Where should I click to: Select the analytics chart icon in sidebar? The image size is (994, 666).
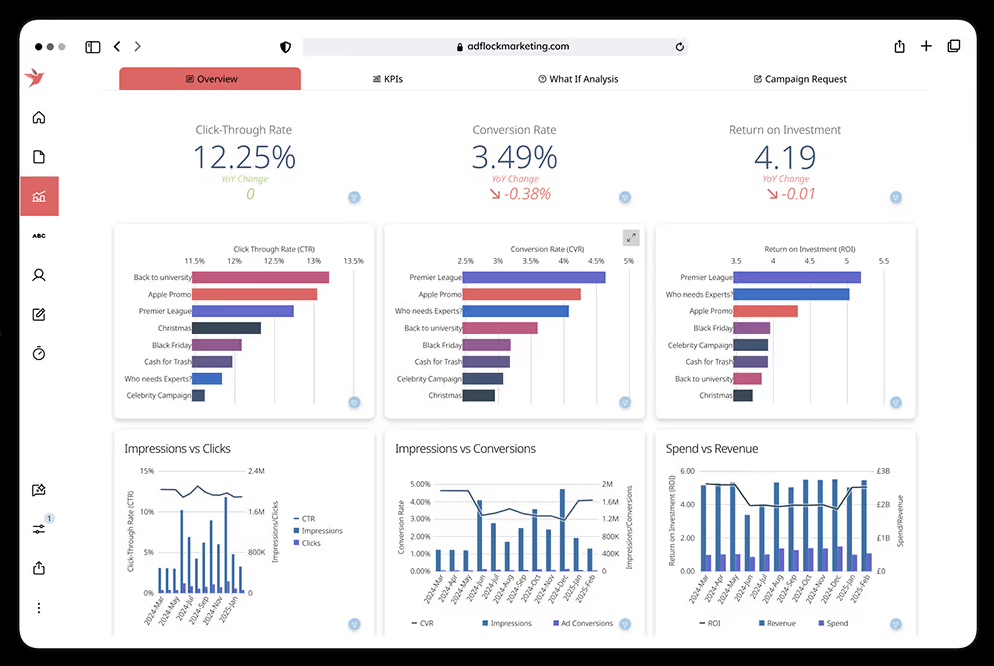click(39, 197)
